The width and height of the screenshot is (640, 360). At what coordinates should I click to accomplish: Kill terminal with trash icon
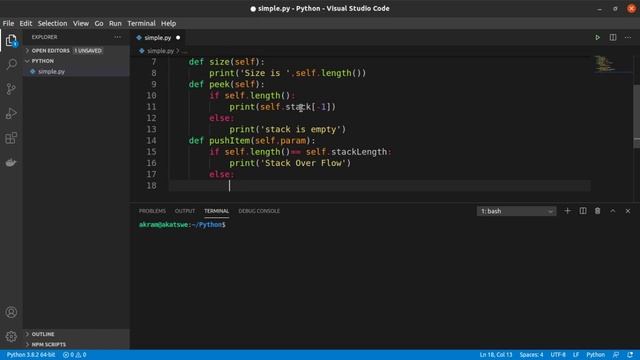(598, 211)
